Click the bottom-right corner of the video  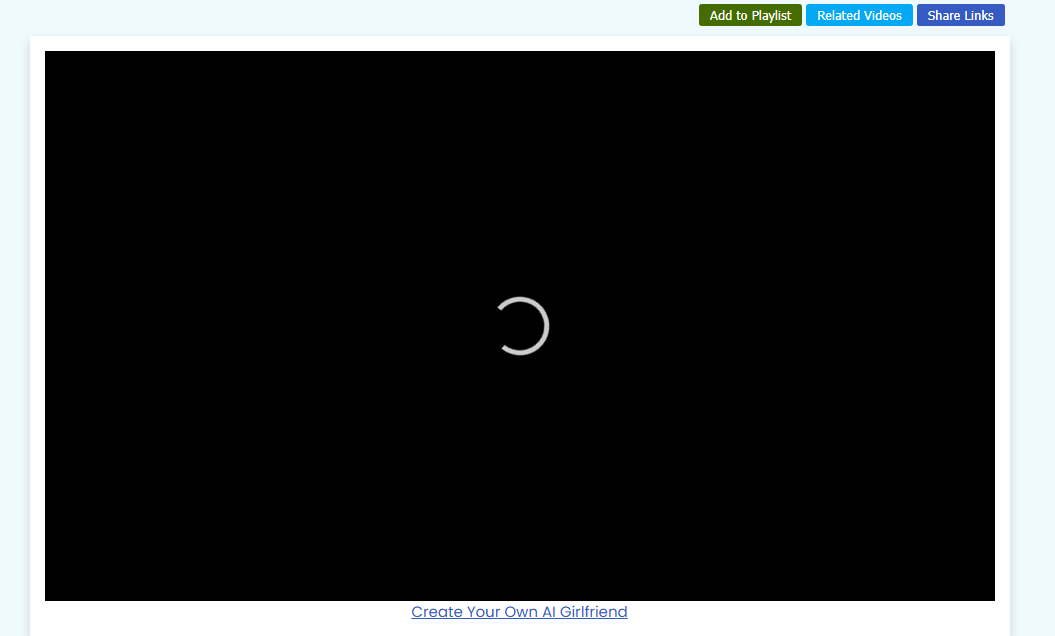(988, 594)
